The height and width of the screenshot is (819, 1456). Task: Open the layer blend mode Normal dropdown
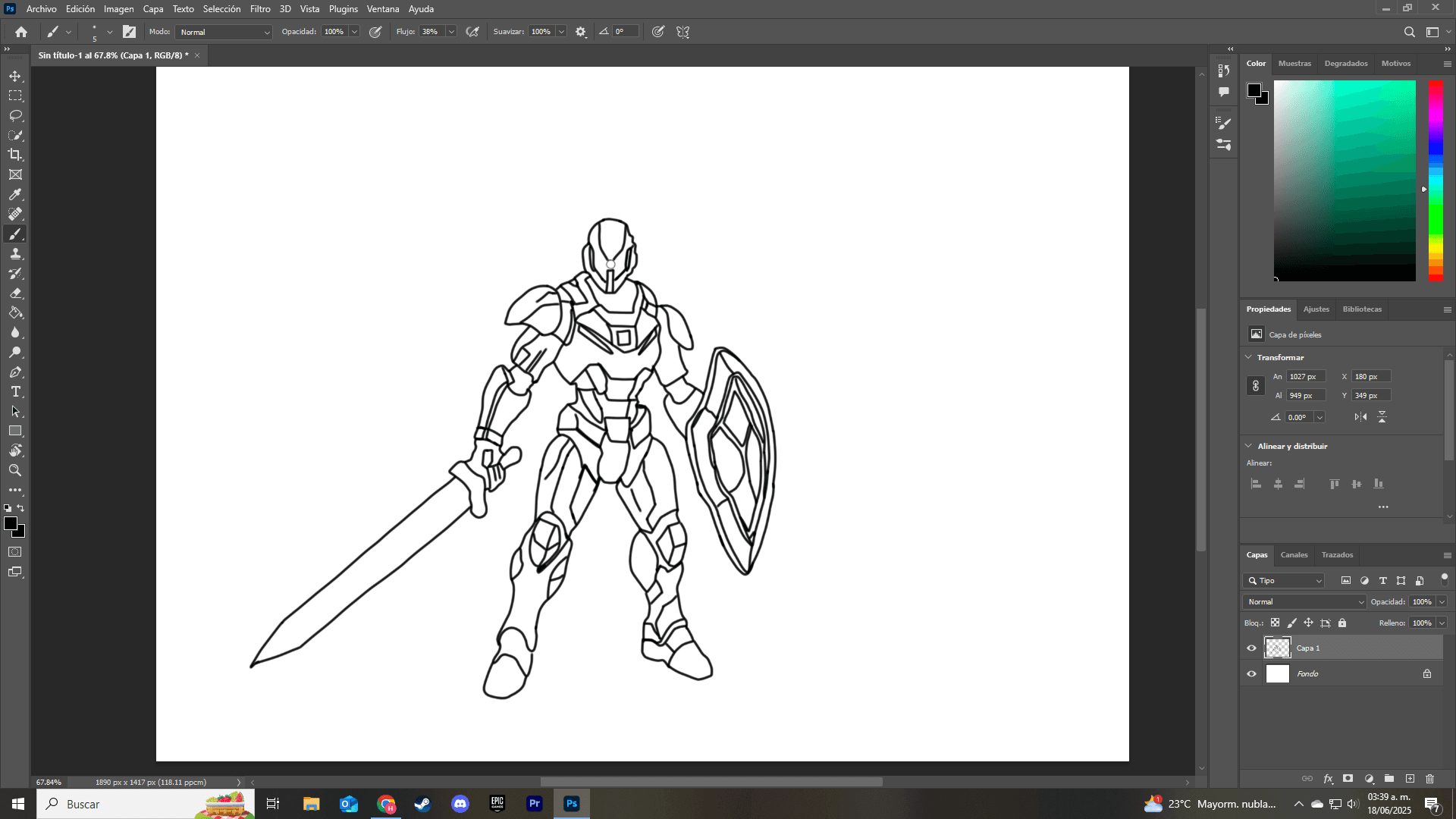(x=1304, y=602)
